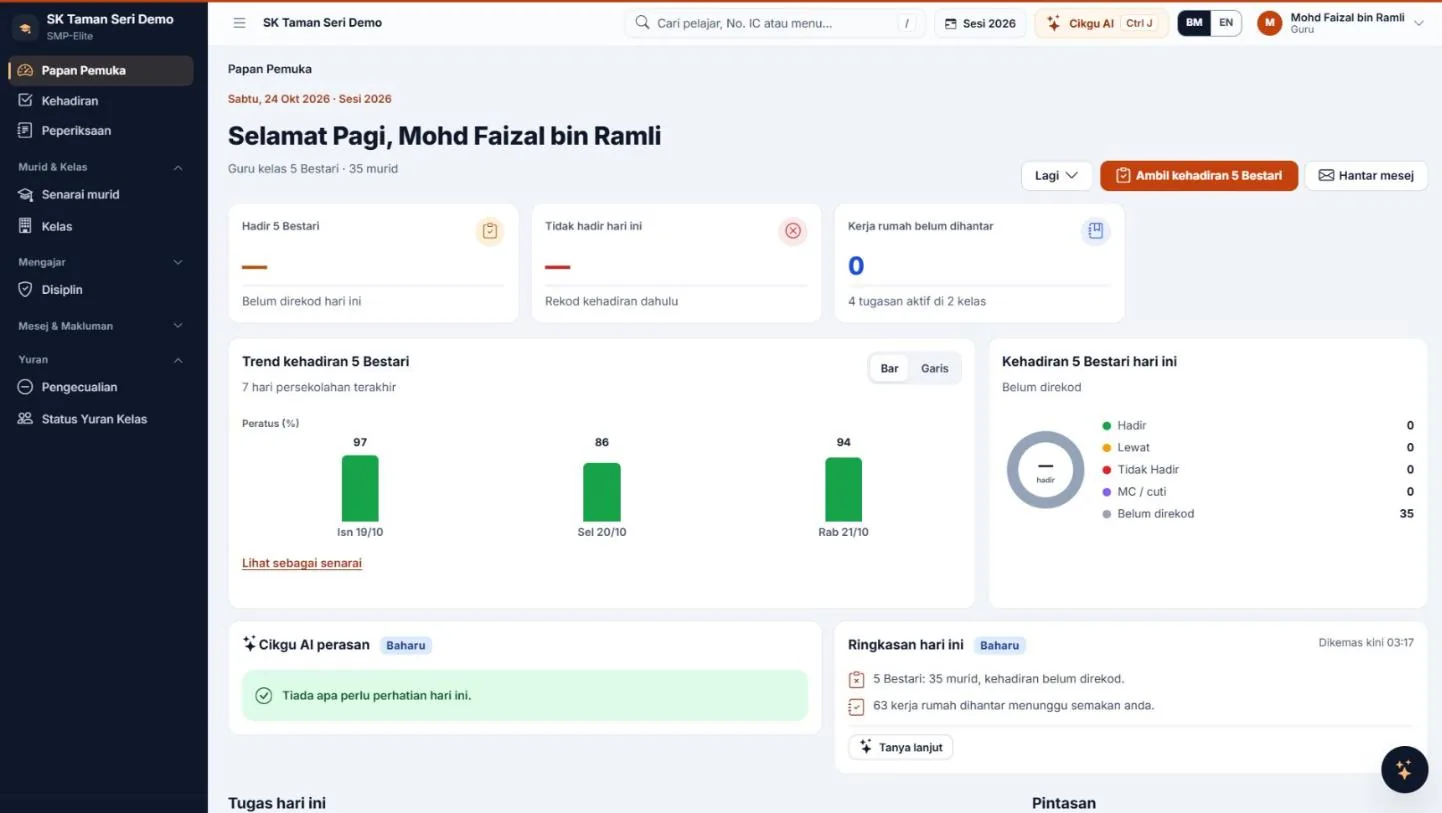Click the sparkle icon next to Cikgu AI perasan
The width and height of the screenshot is (1442, 813).
[x=249, y=644]
